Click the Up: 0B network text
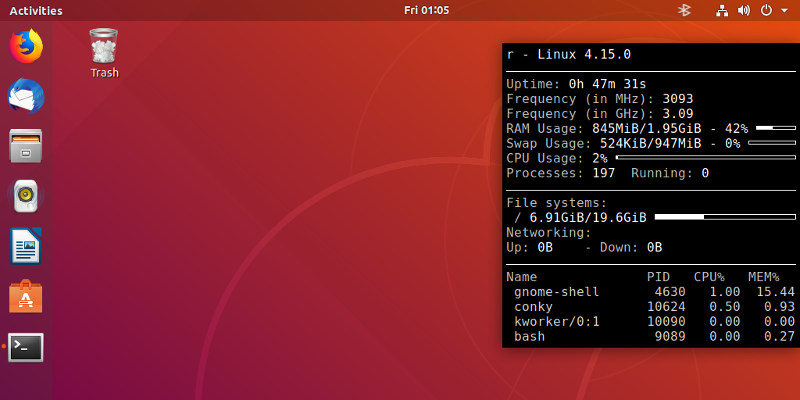This screenshot has width=800, height=400. tap(529, 247)
